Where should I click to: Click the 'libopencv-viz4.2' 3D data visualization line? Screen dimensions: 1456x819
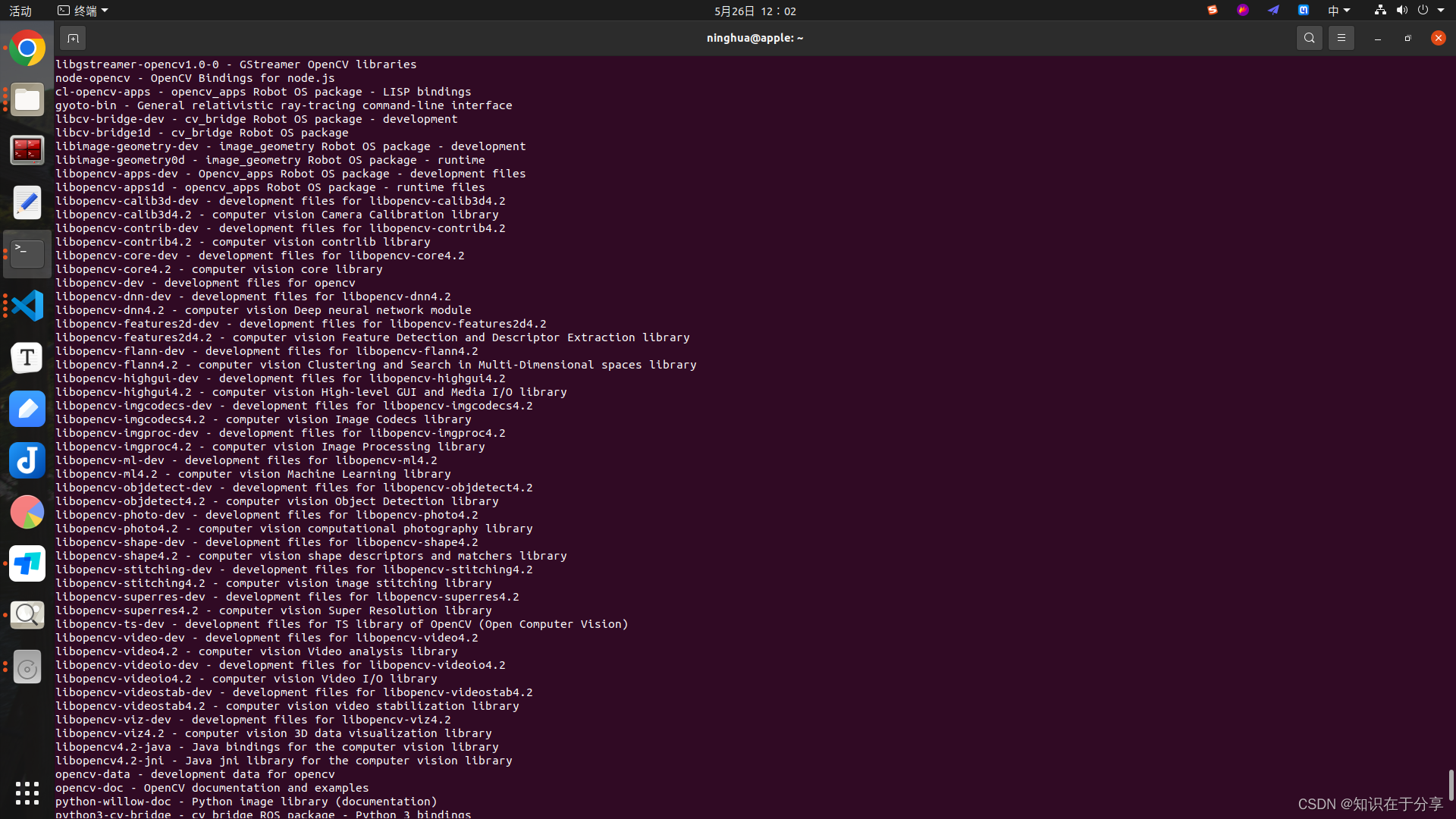click(273, 733)
